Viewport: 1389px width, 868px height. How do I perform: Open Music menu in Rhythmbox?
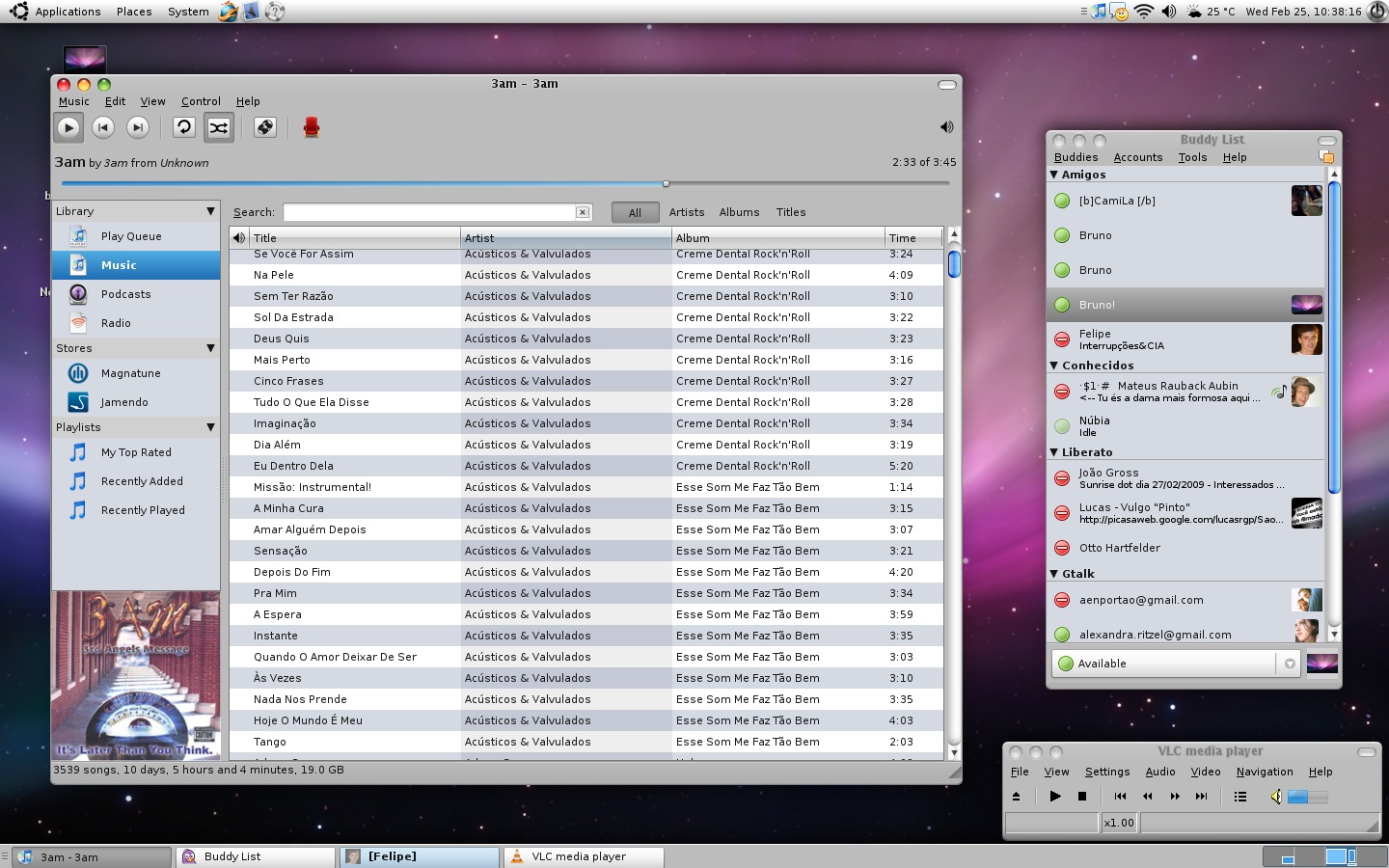73,101
